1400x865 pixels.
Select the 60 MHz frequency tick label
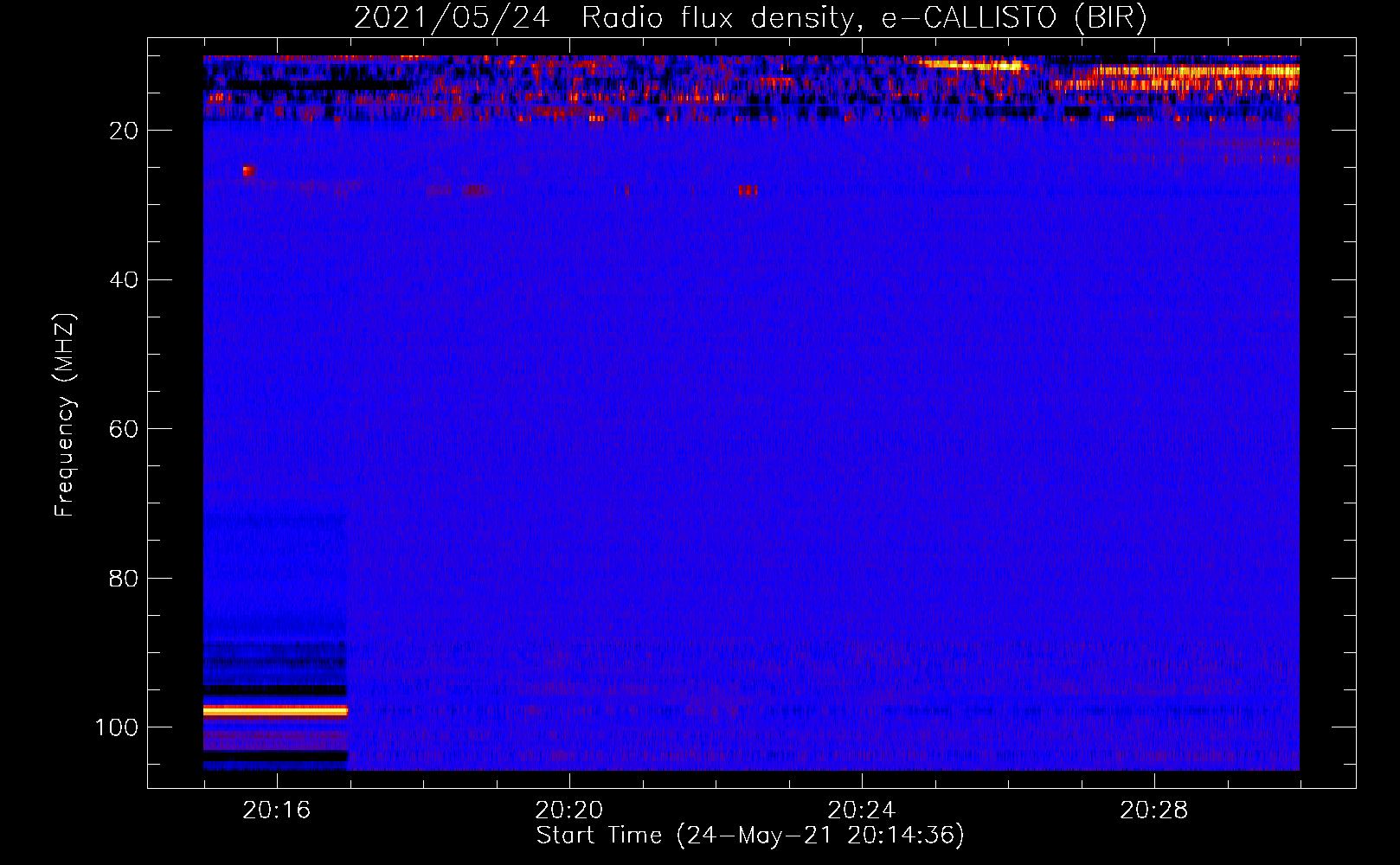click(124, 429)
